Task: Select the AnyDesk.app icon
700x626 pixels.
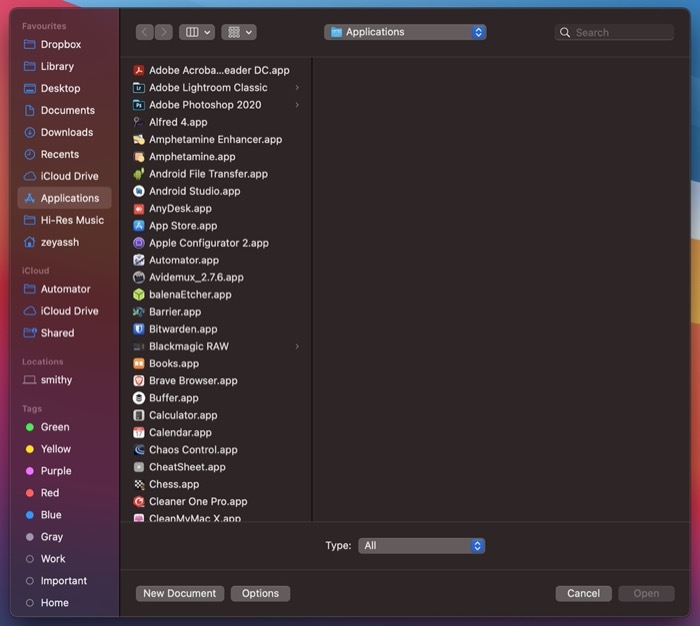Action: [139, 209]
